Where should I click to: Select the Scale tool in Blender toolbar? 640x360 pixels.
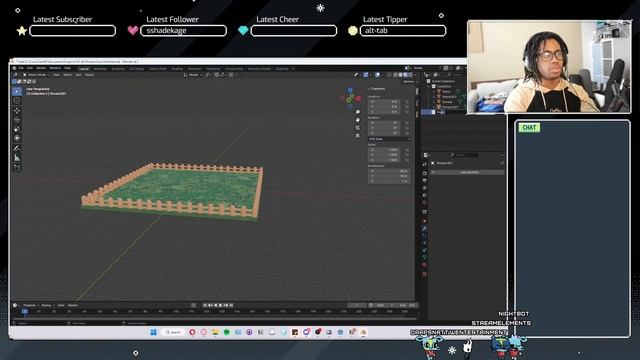click(x=17, y=129)
